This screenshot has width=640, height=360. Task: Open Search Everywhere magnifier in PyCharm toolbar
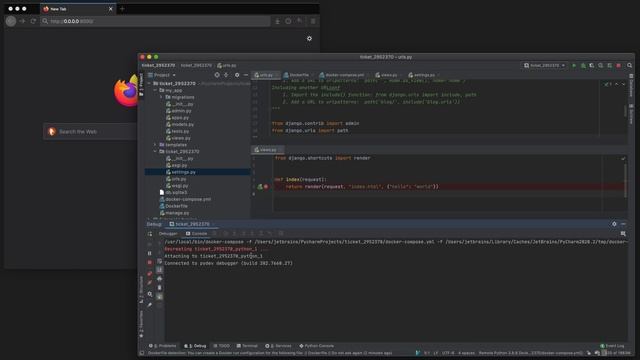point(629,65)
